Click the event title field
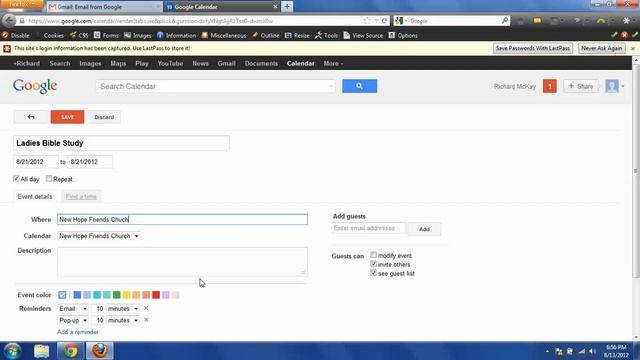 [x=121, y=143]
